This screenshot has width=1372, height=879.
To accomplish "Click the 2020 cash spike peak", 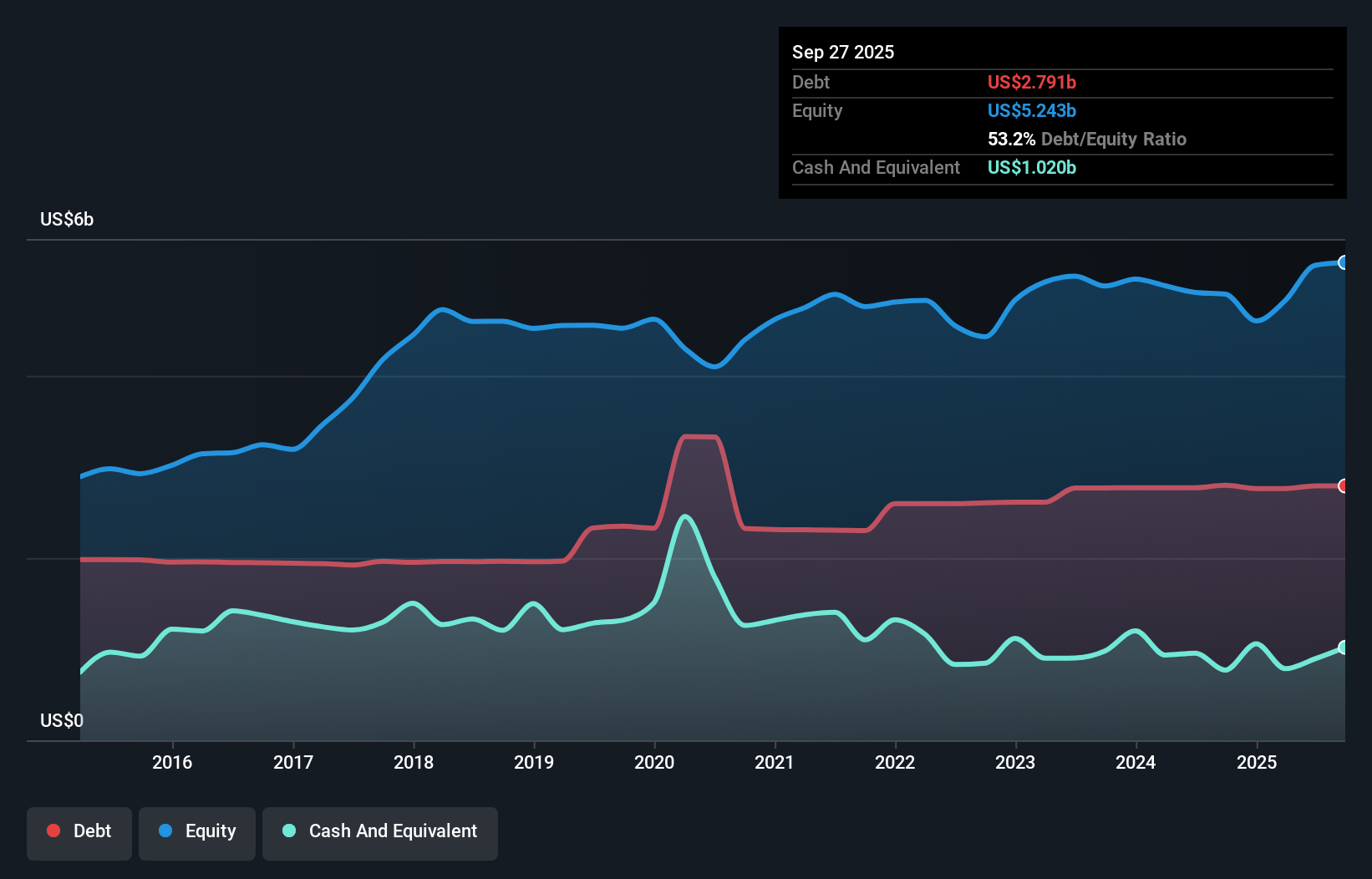I will tap(685, 516).
